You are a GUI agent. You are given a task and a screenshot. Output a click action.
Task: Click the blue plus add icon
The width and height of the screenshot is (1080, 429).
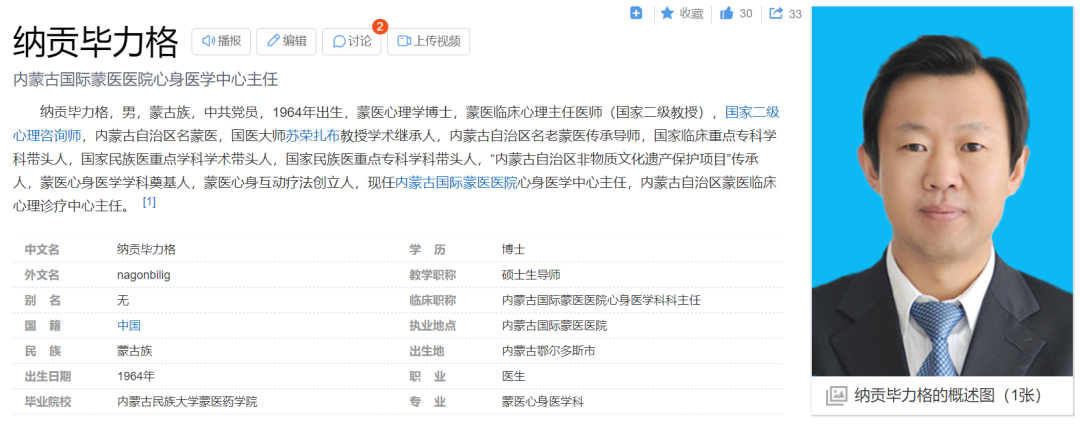[636, 13]
